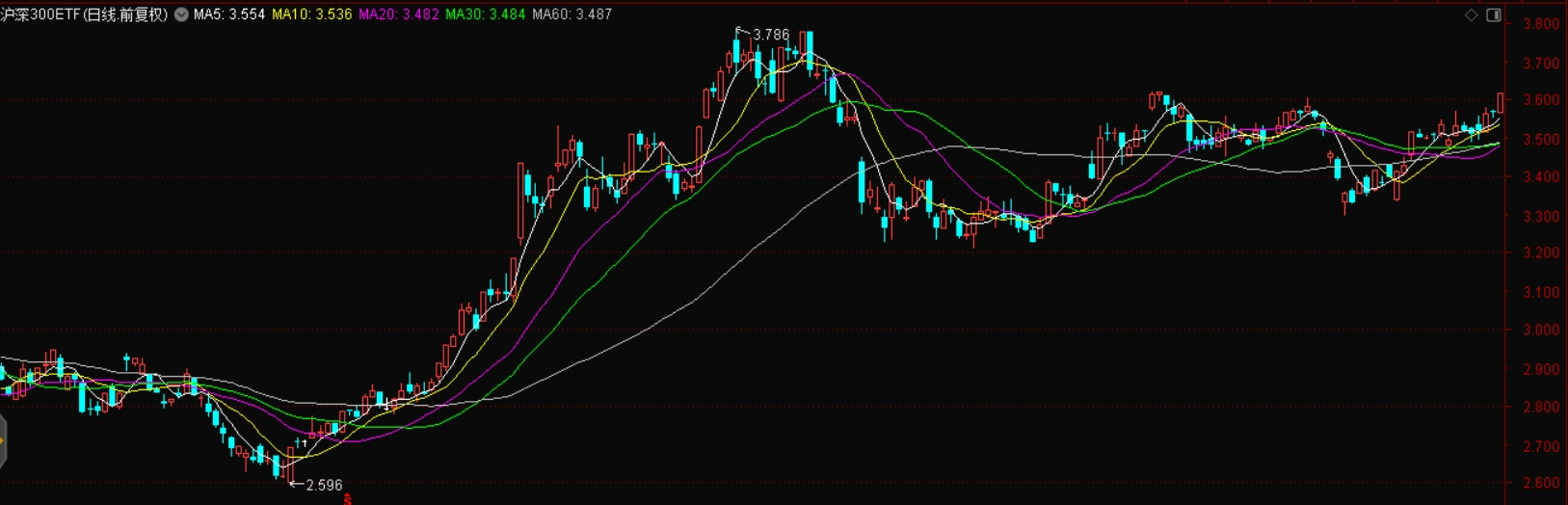Select the yellow MA10: 3.536 label
The width and height of the screenshot is (1568, 505).
(x=311, y=15)
